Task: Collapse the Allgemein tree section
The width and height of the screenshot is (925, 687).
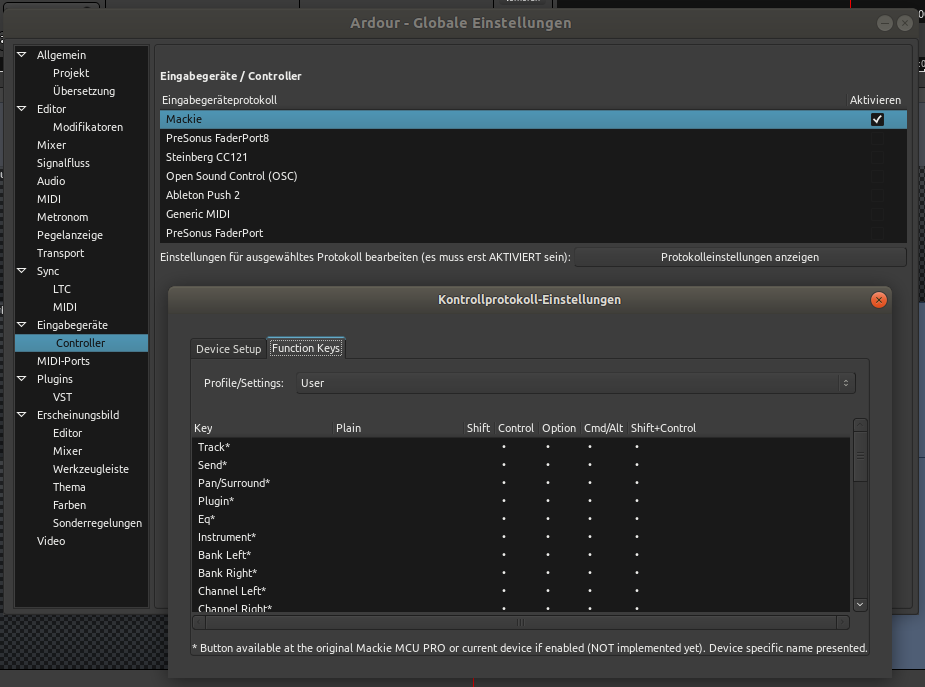Action: click(22, 54)
